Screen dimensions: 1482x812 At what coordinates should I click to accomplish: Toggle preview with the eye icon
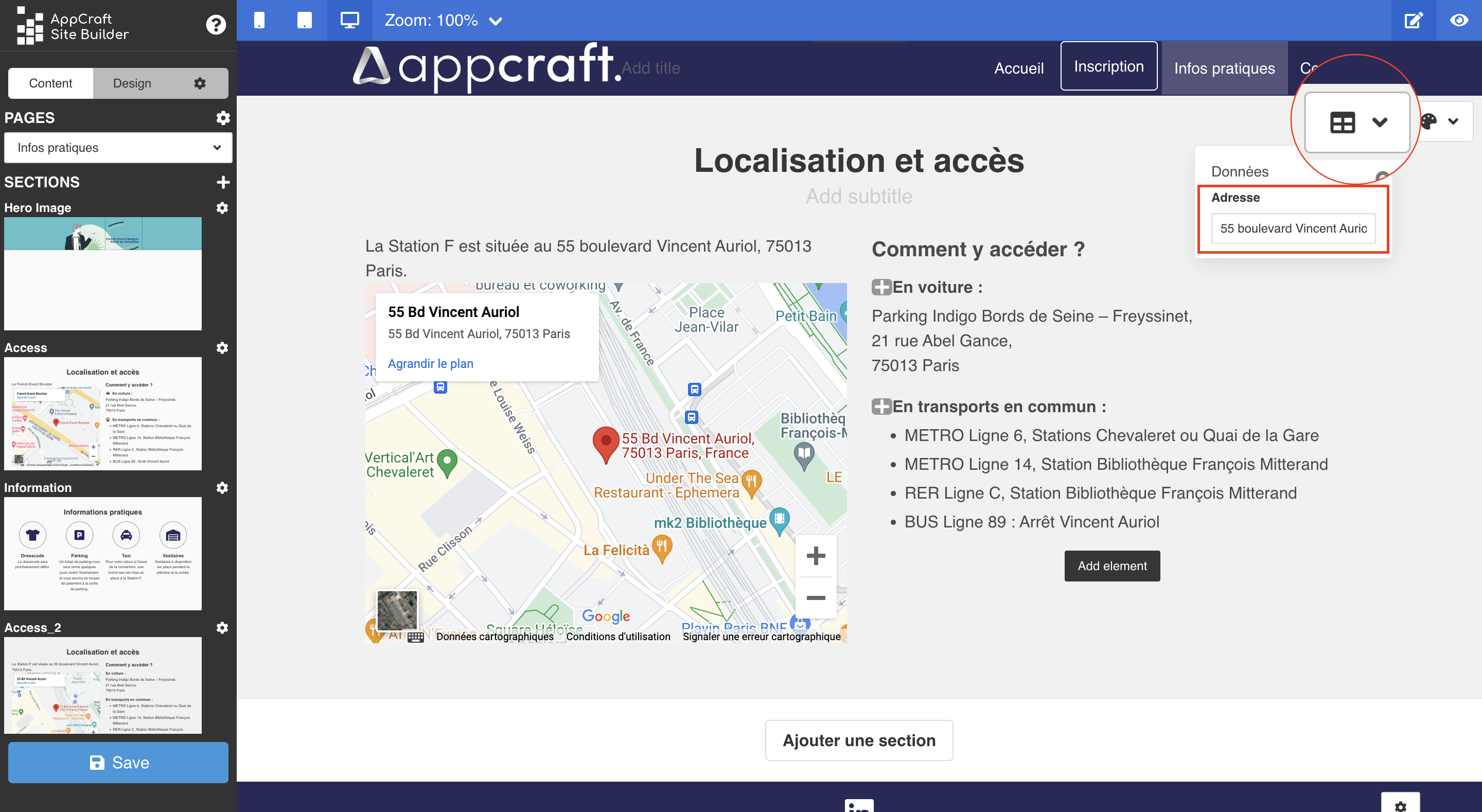pyautogui.click(x=1458, y=20)
